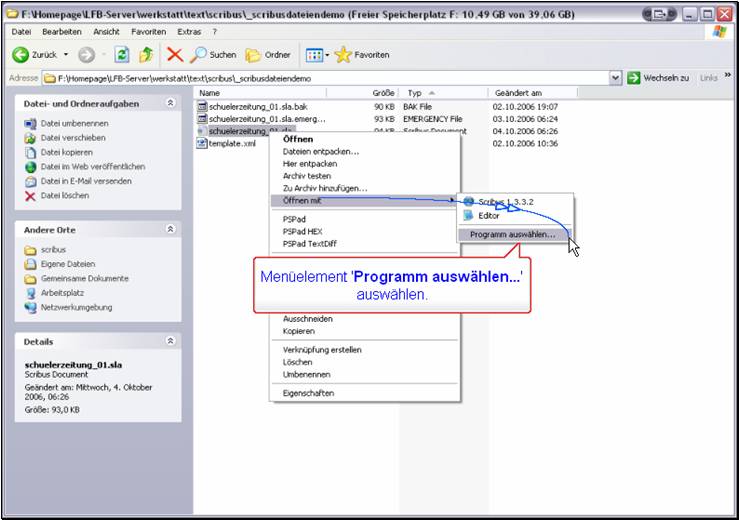This screenshot has width=739, height=520.
Task: Click the Datei umbenennen link
Action: [74, 124]
